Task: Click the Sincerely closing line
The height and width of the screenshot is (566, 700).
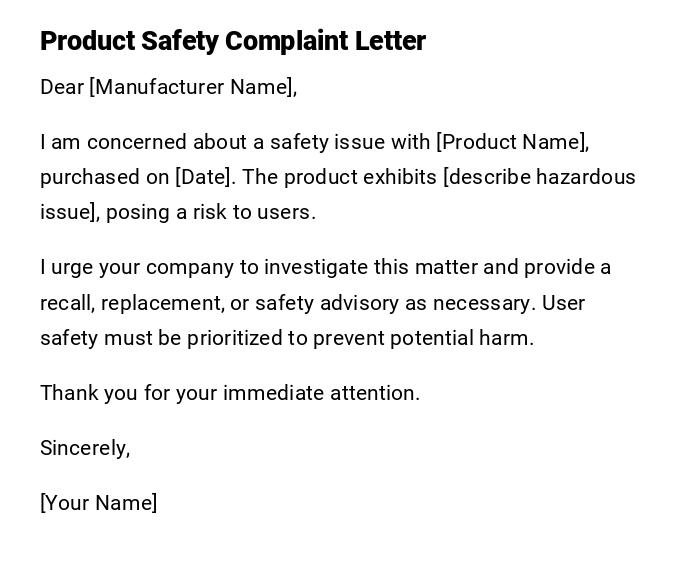Action: point(85,448)
